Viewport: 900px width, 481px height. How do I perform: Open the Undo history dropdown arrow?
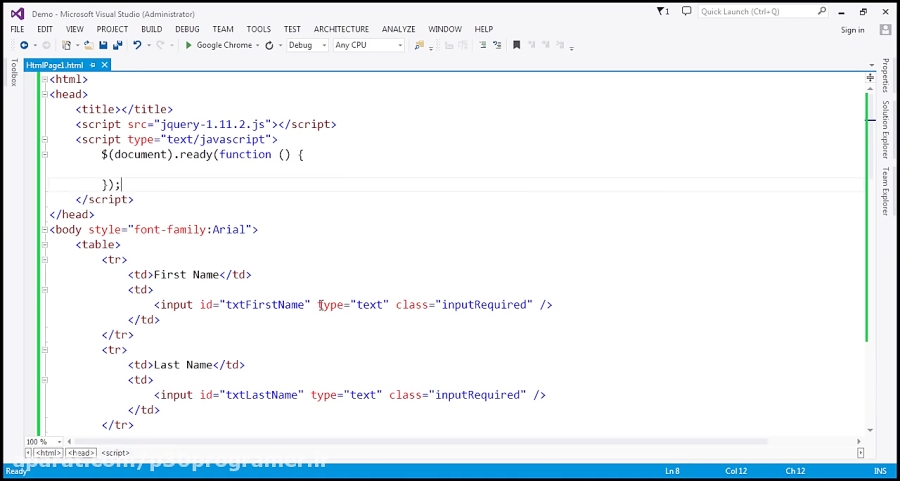(149, 45)
